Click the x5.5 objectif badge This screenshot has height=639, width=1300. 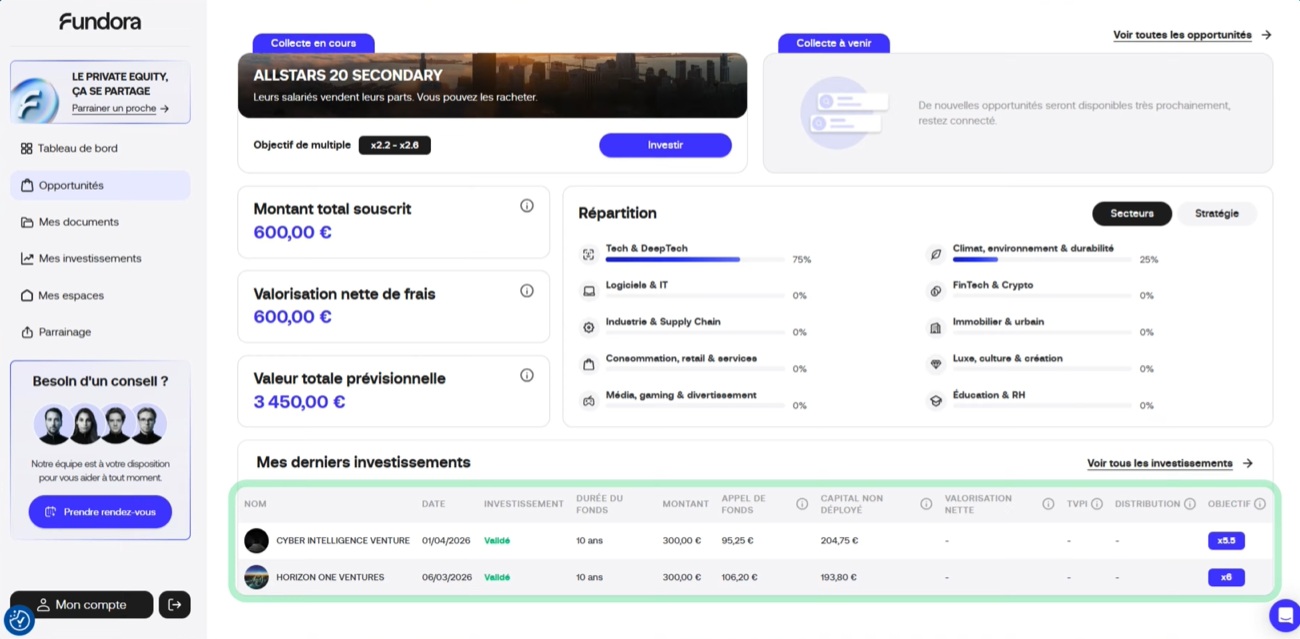point(1226,540)
